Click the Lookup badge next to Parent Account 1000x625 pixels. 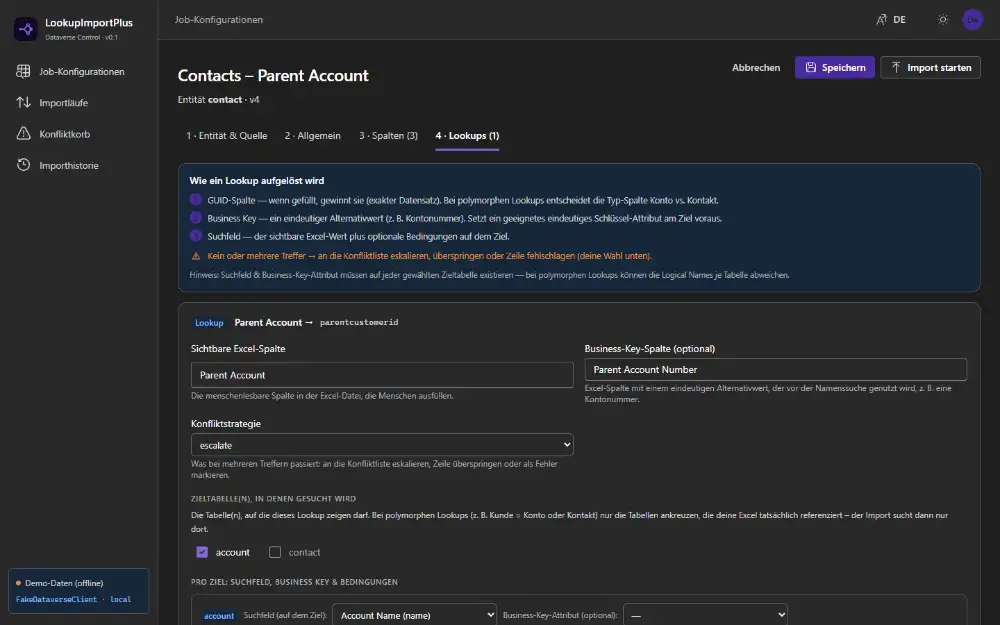[x=209, y=323]
